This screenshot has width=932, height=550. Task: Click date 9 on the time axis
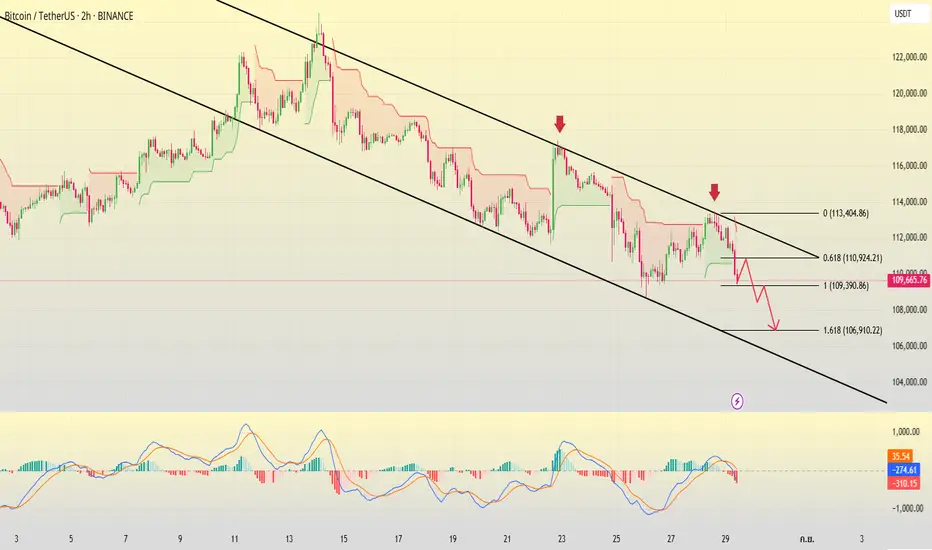[x=180, y=539]
